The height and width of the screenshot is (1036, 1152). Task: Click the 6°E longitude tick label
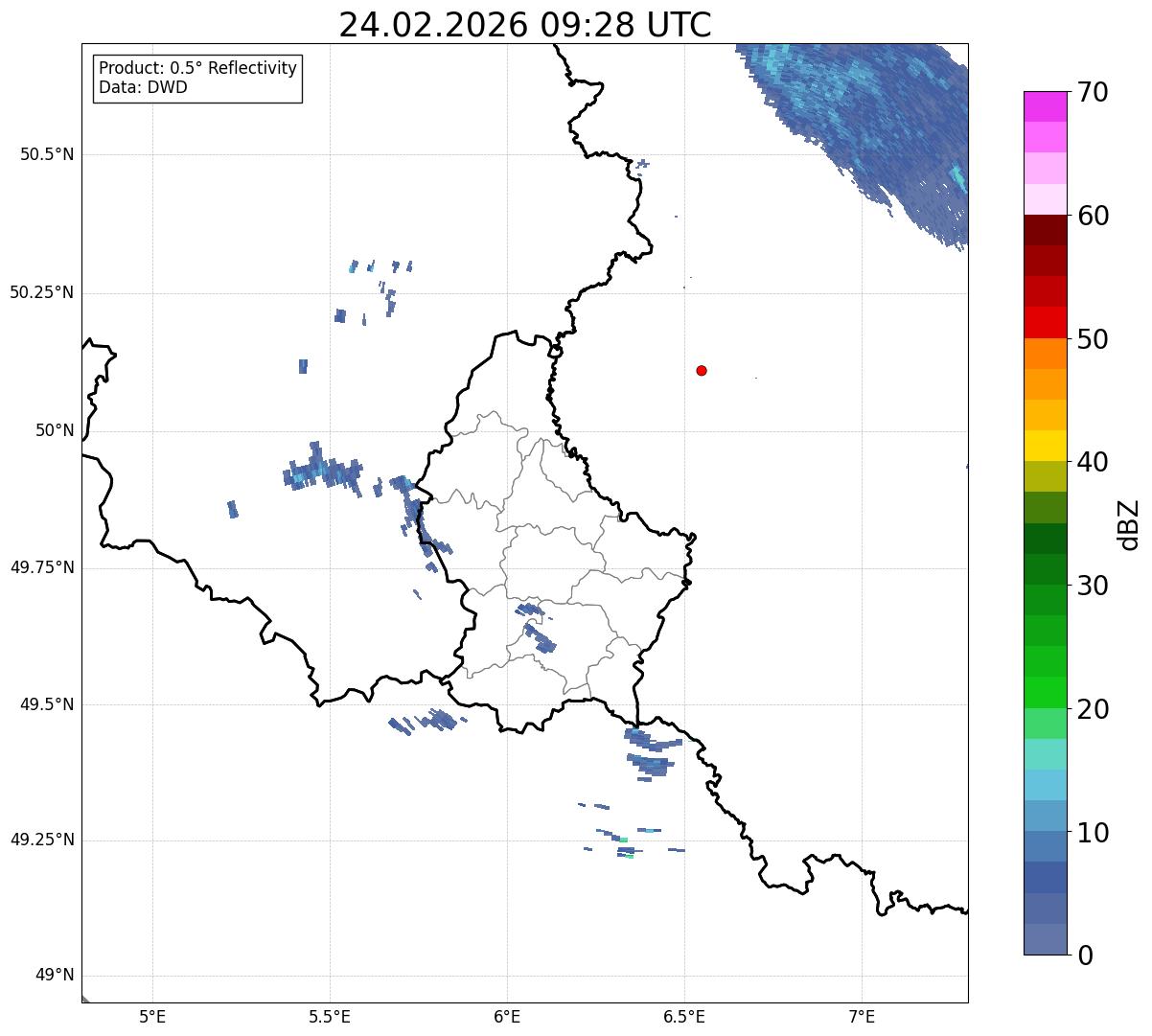coord(507,1016)
